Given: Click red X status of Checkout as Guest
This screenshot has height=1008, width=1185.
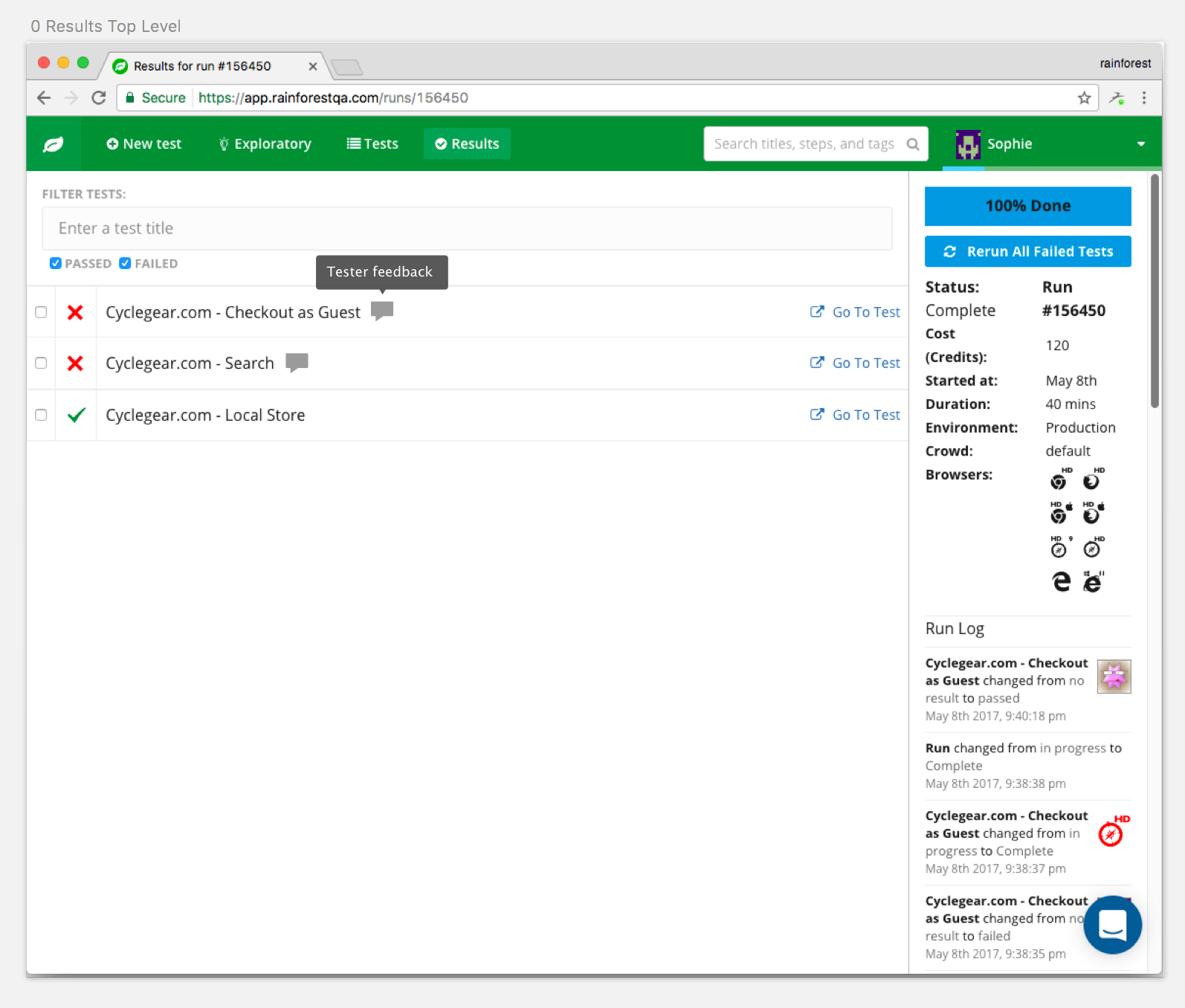Looking at the screenshot, I should pos(75,312).
